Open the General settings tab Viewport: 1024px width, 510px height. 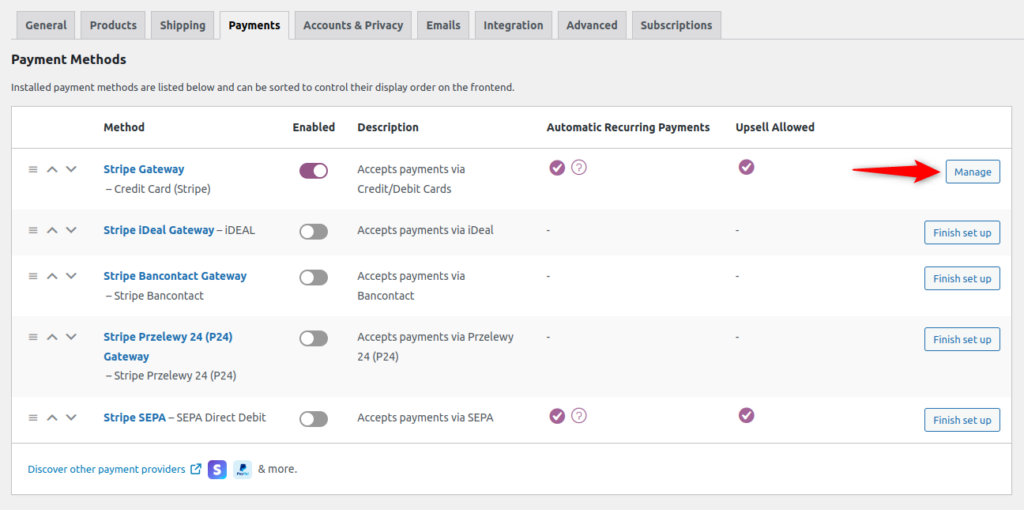pyautogui.click(x=46, y=25)
